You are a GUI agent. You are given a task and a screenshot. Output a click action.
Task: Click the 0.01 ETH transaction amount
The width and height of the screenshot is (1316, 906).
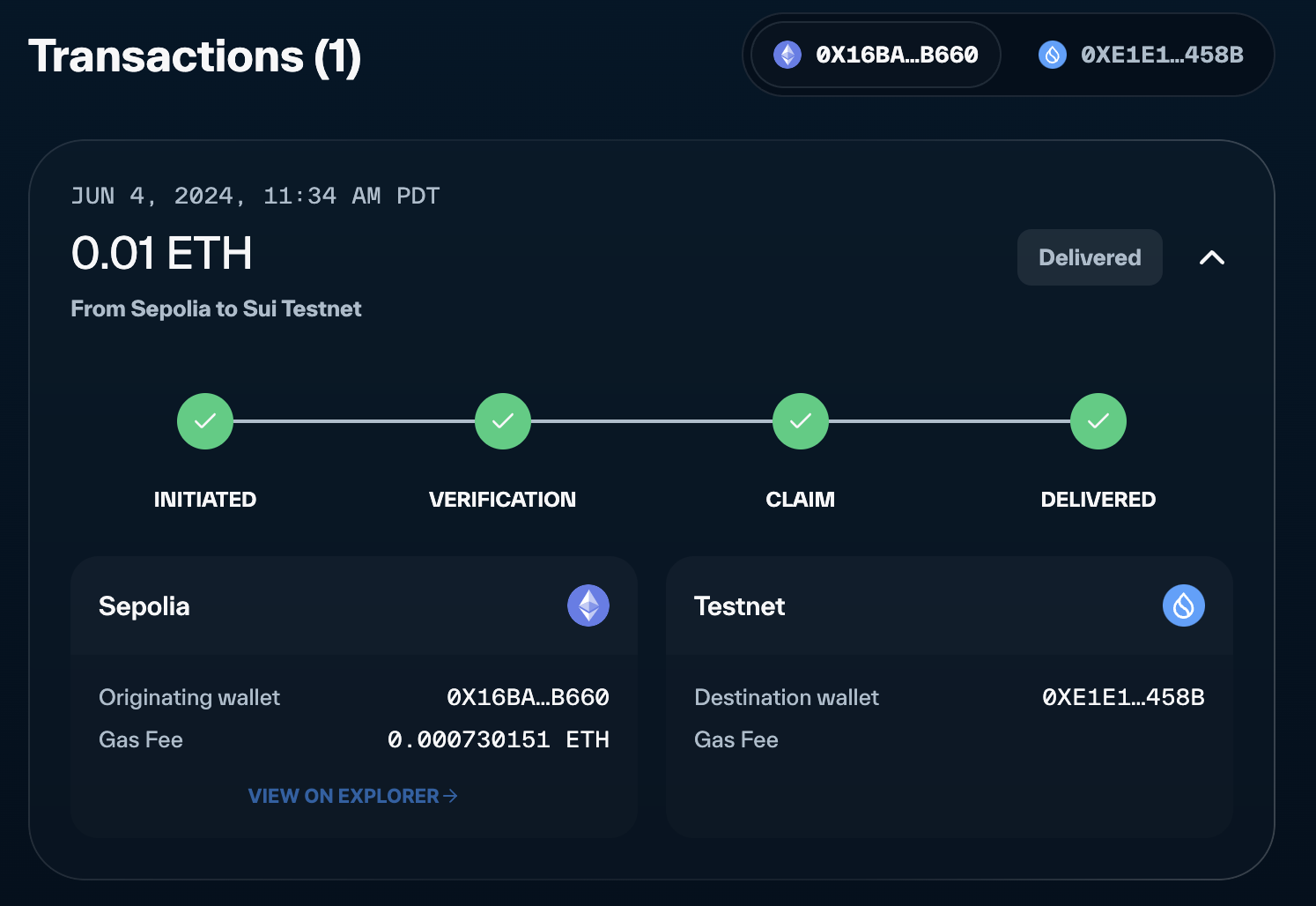pyautogui.click(x=162, y=254)
